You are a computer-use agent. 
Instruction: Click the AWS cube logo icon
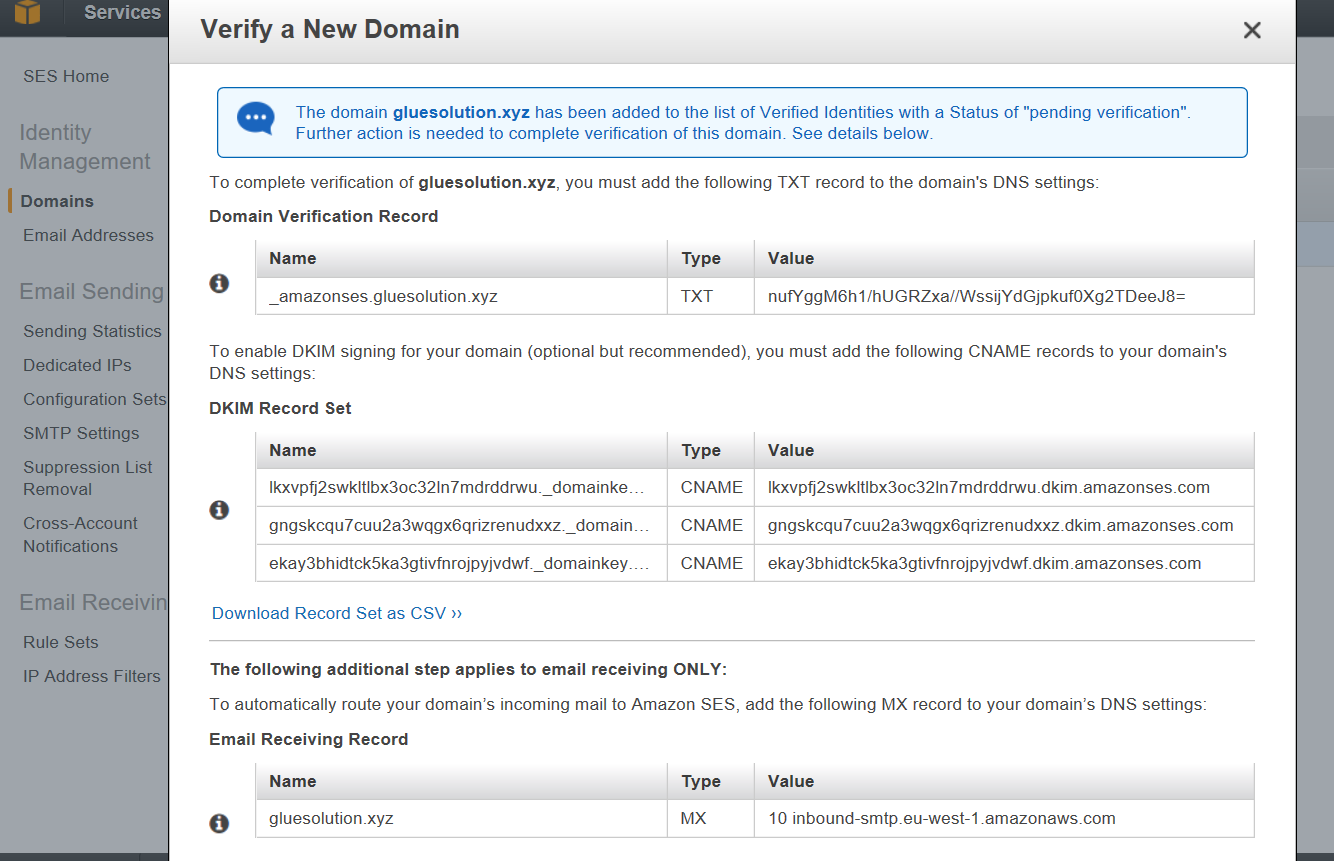[x=27, y=14]
